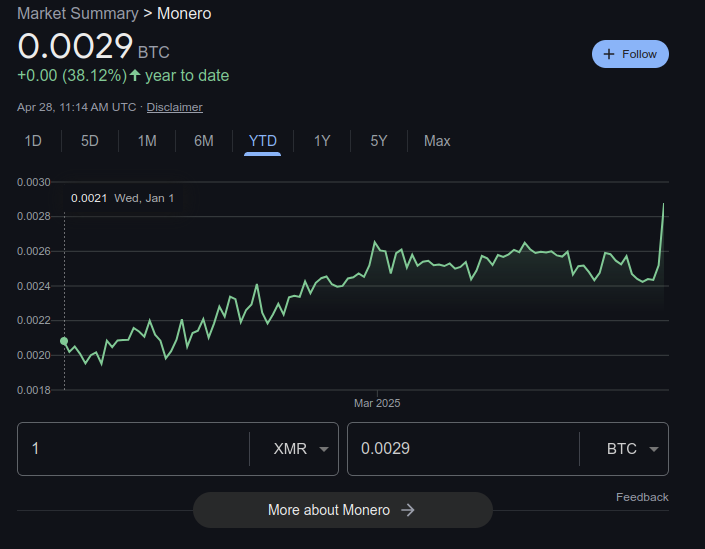Click the arrow icon beside More about Monero
The height and width of the screenshot is (549, 705).
tap(408, 510)
